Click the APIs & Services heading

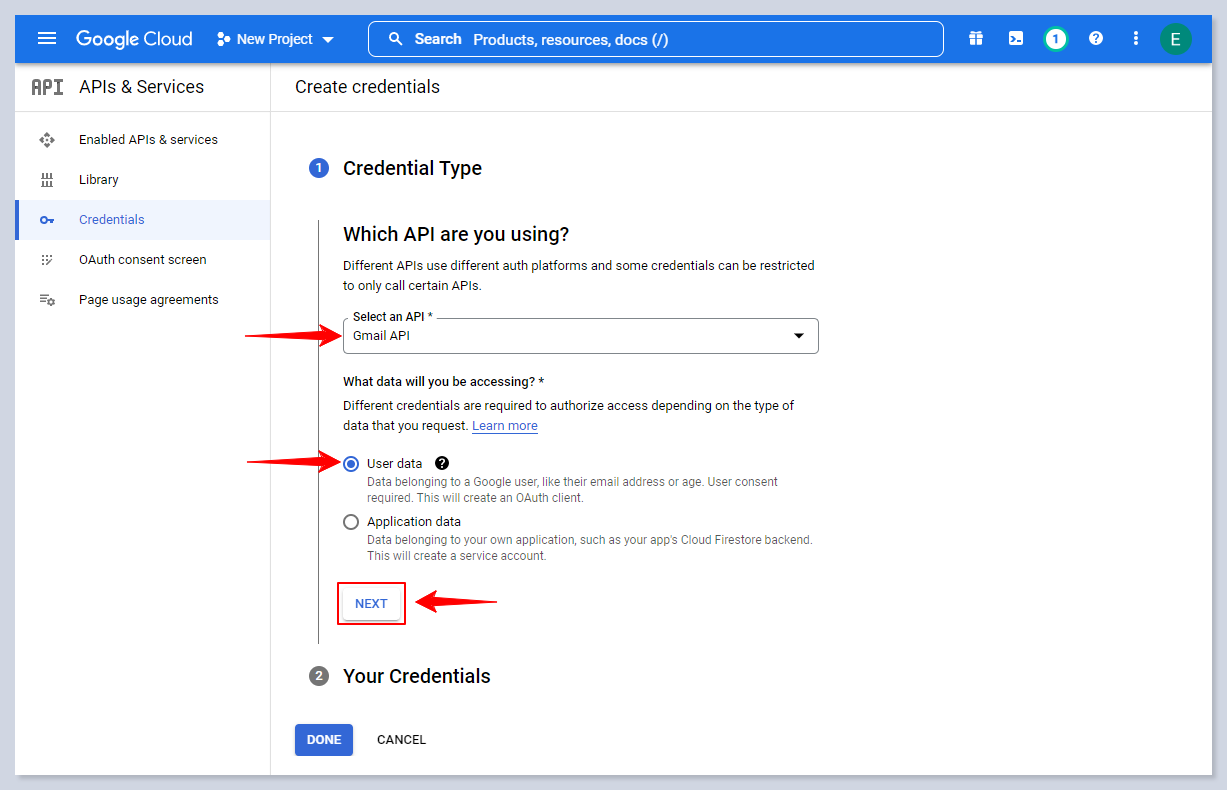click(x=141, y=87)
